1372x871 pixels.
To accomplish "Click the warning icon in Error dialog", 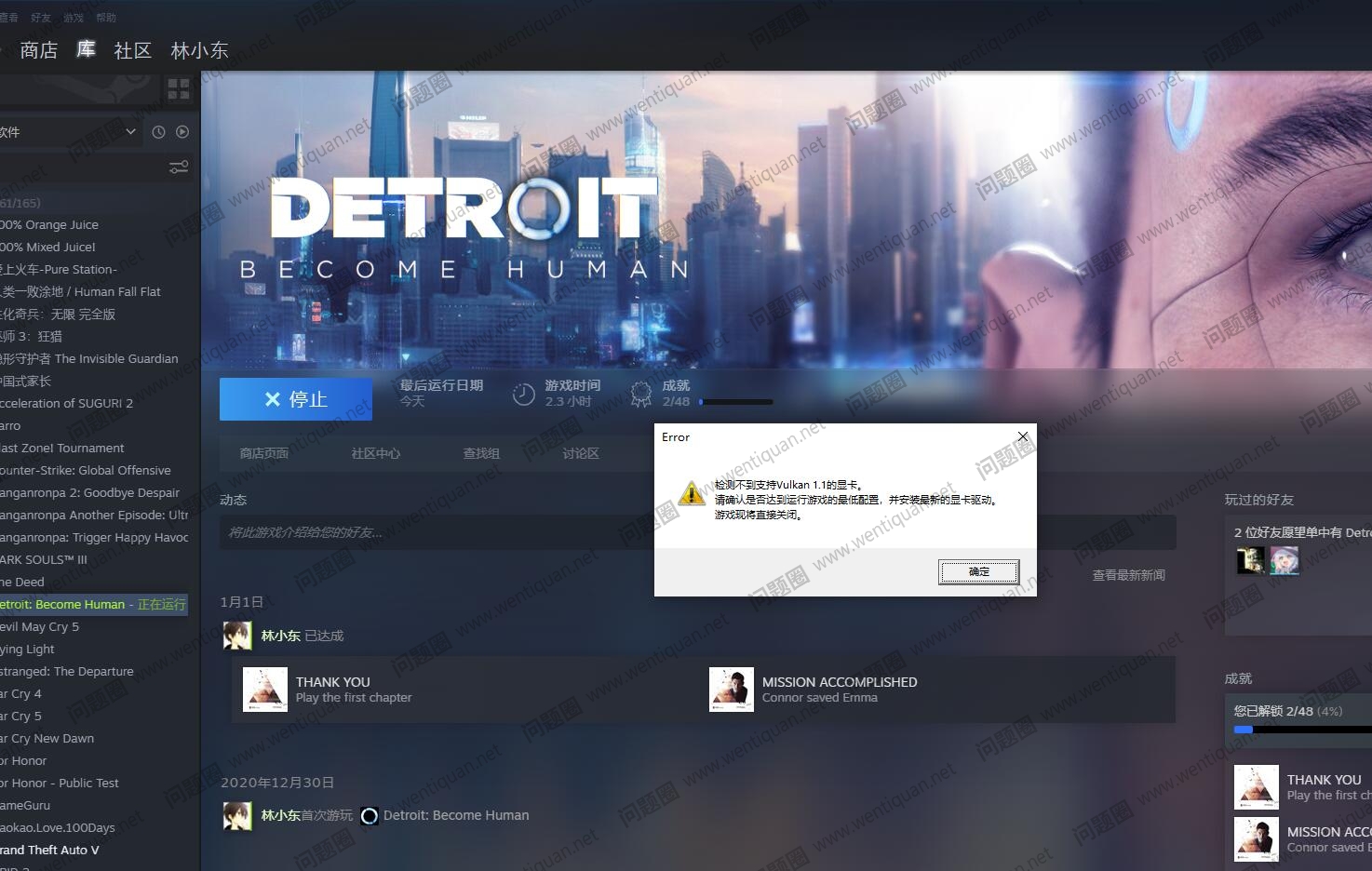I will coord(691,493).
